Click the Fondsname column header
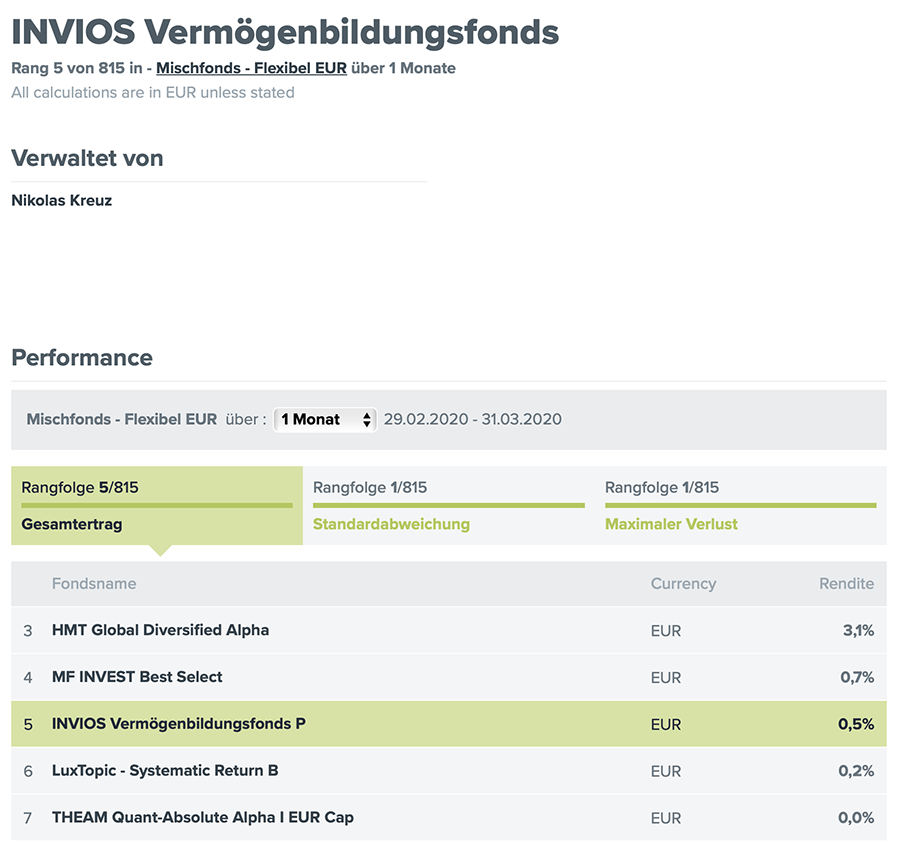 click(x=94, y=584)
